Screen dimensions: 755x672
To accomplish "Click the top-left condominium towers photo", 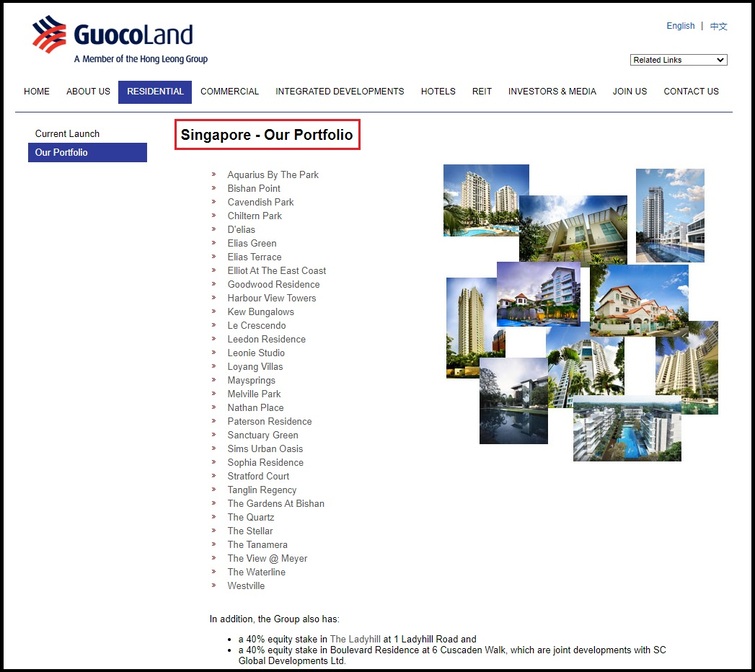I will [484, 198].
